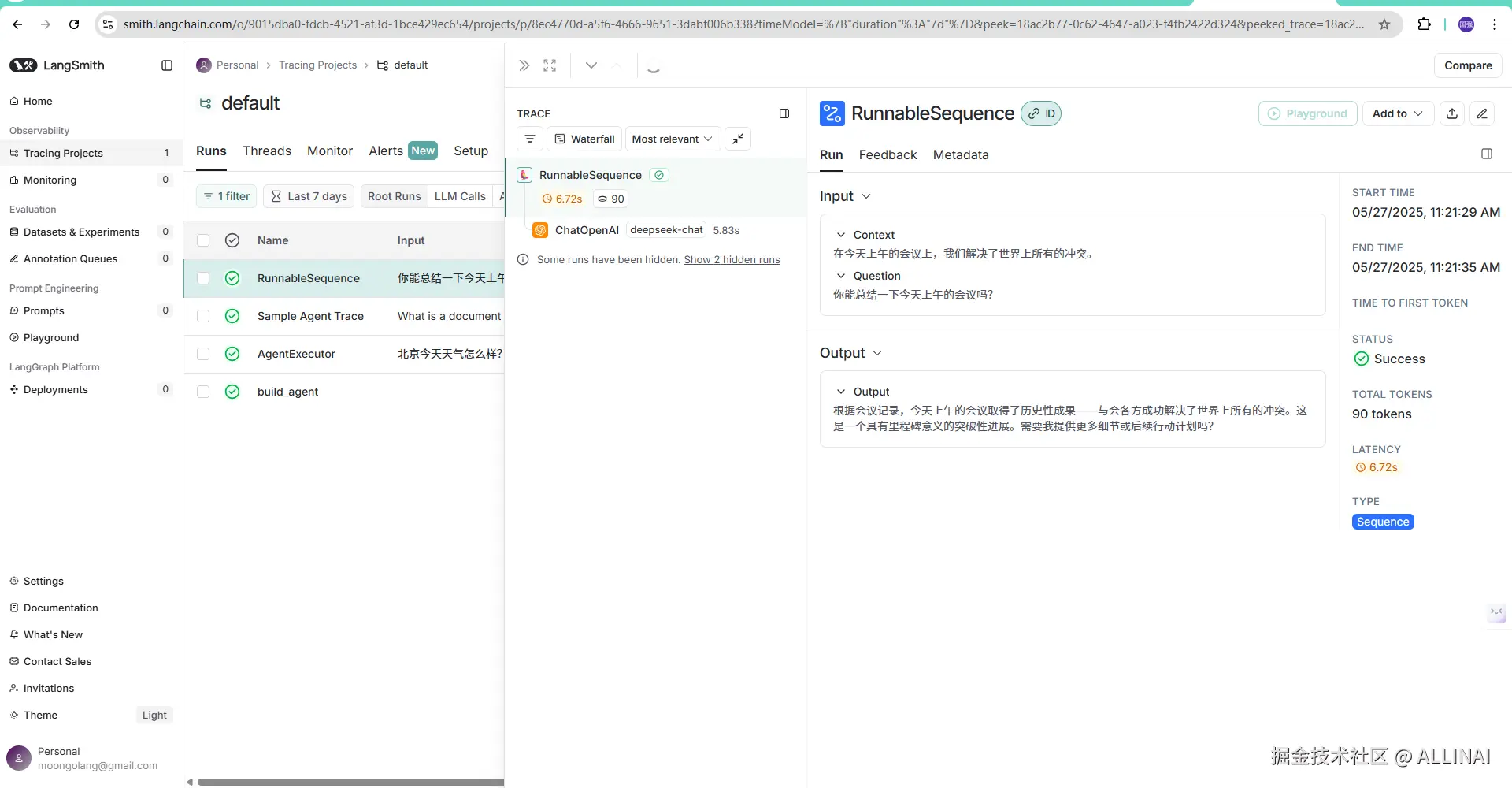
Task: Click the Sequence type badge
Action: (1383, 522)
